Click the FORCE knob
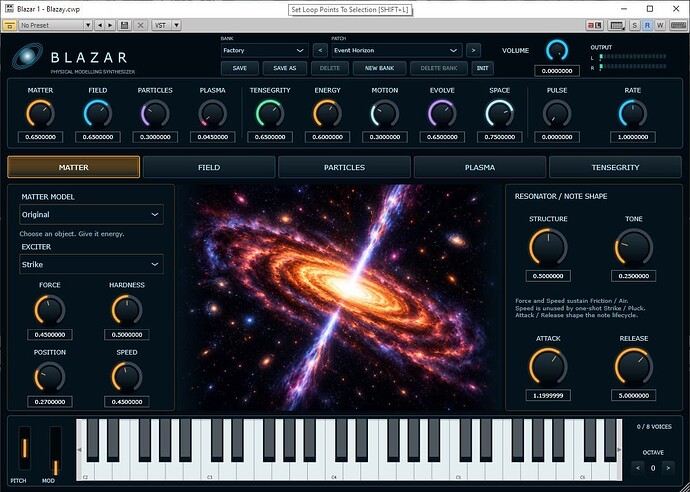 [x=50, y=310]
